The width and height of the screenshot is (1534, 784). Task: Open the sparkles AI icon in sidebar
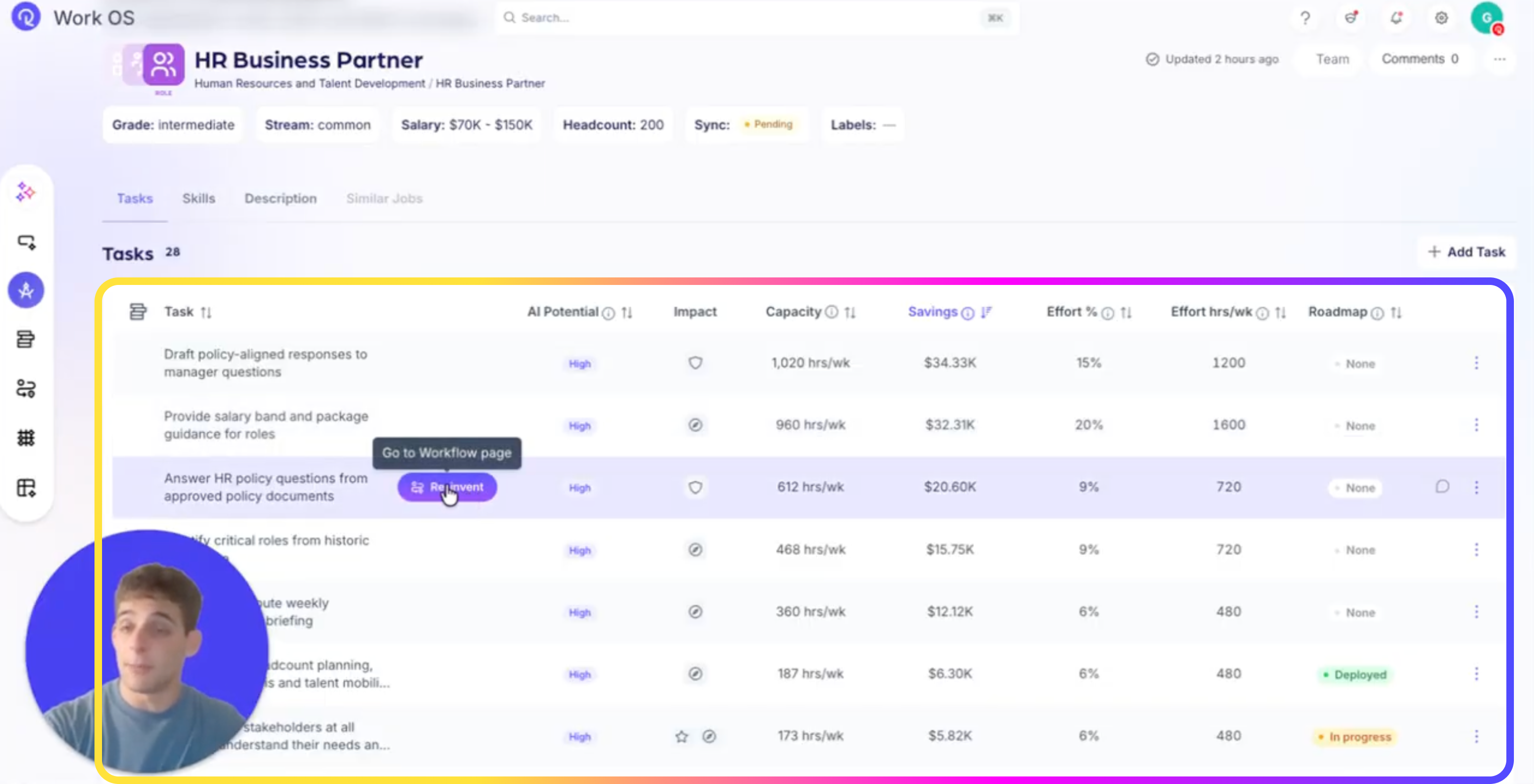(x=26, y=192)
